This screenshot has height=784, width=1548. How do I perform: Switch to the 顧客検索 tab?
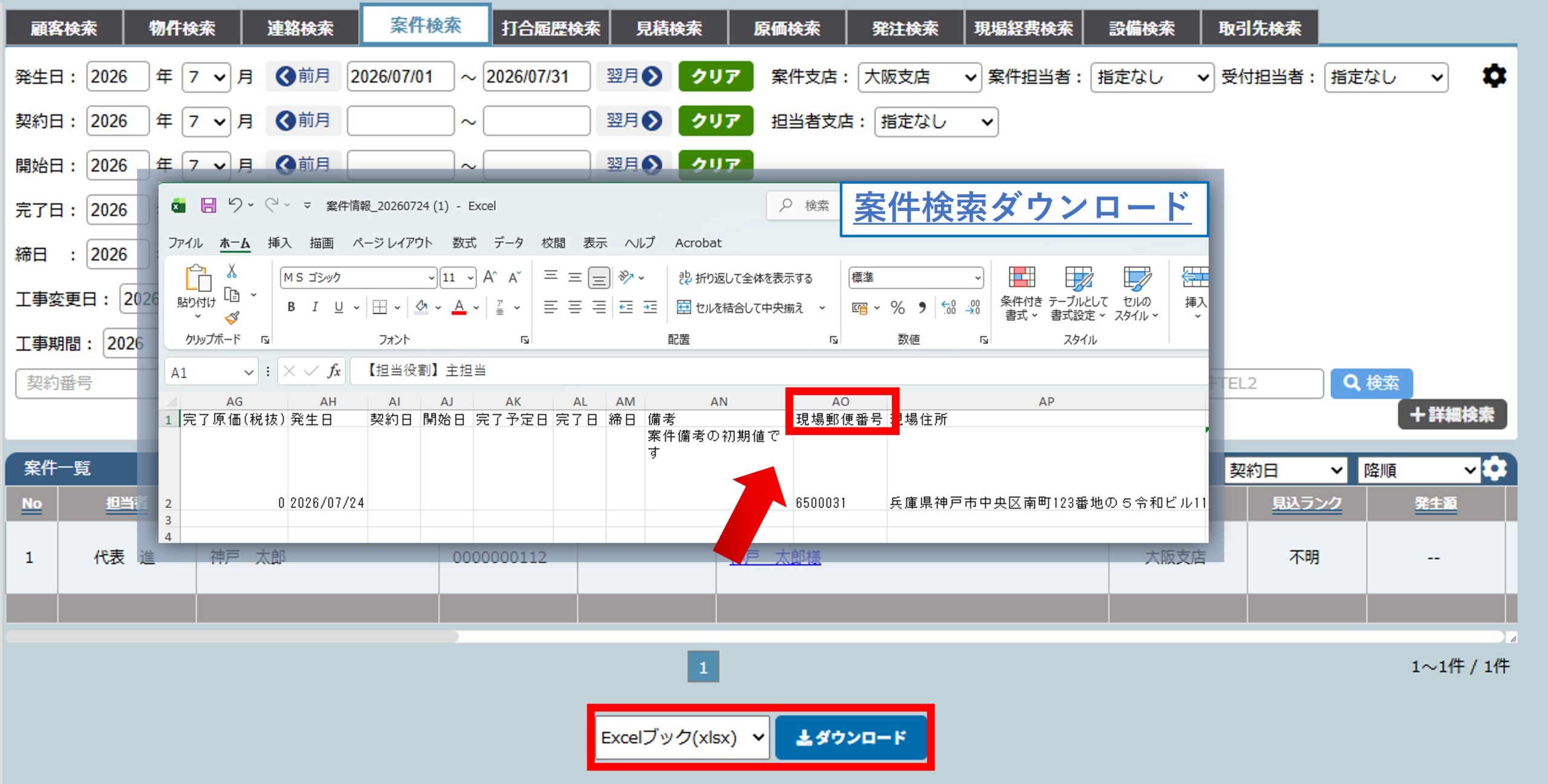[x=64, y=28]
